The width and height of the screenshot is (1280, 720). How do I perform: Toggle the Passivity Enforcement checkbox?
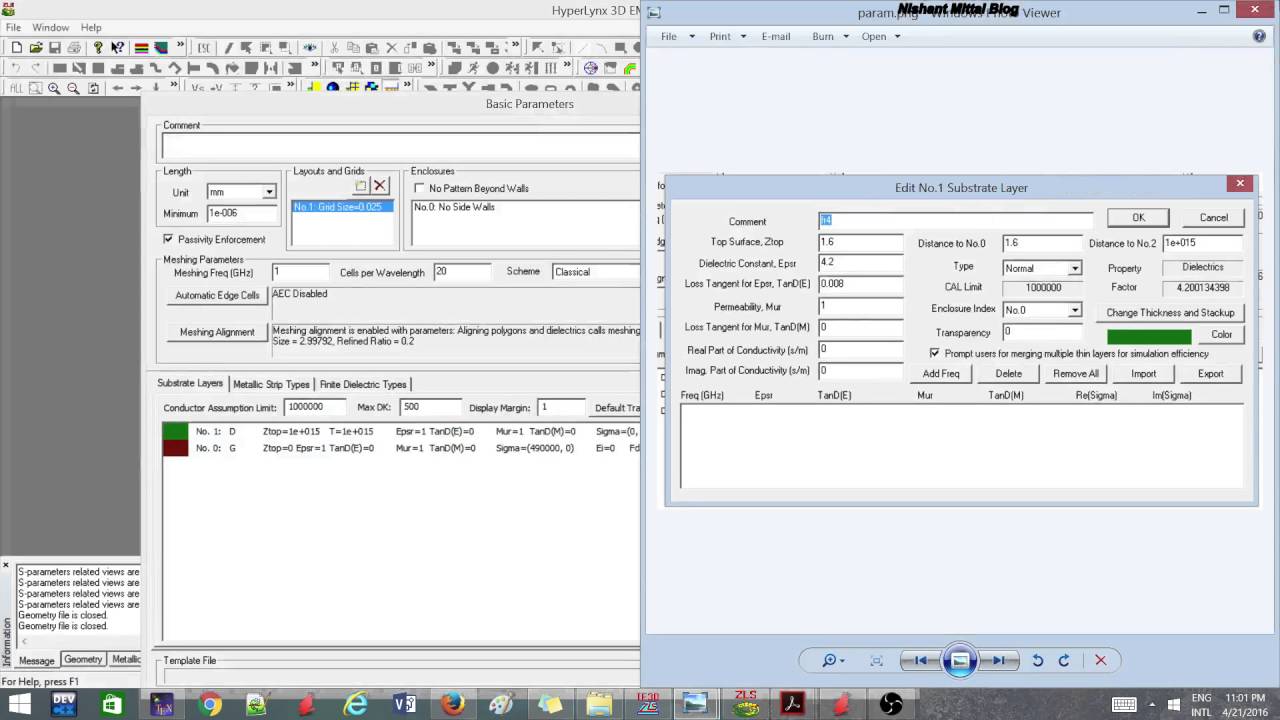pos(168,239)
